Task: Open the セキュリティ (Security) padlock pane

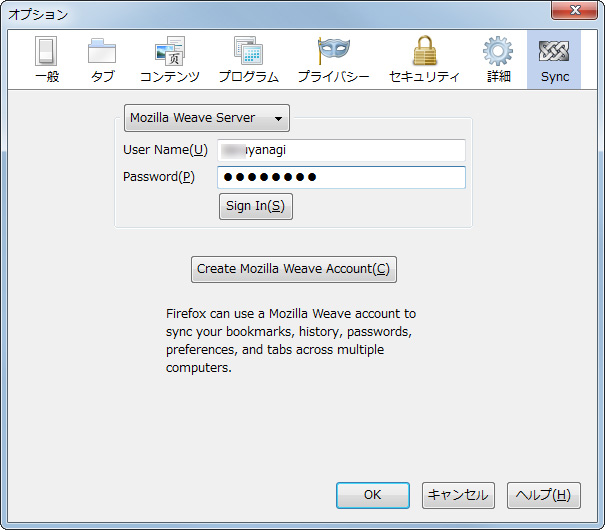Action: pos(424,60)
